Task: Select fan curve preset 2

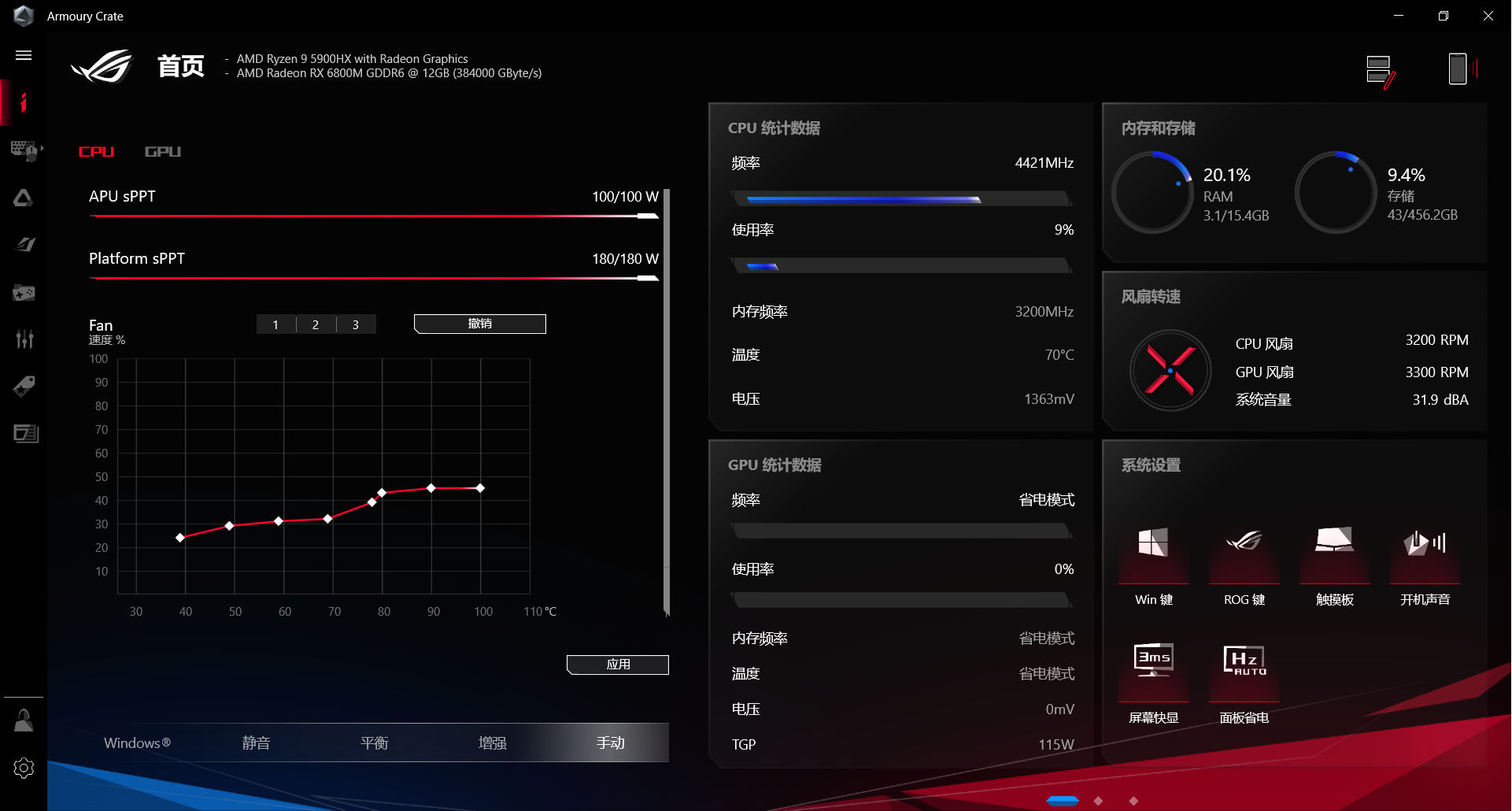Action: pos(316,324)
